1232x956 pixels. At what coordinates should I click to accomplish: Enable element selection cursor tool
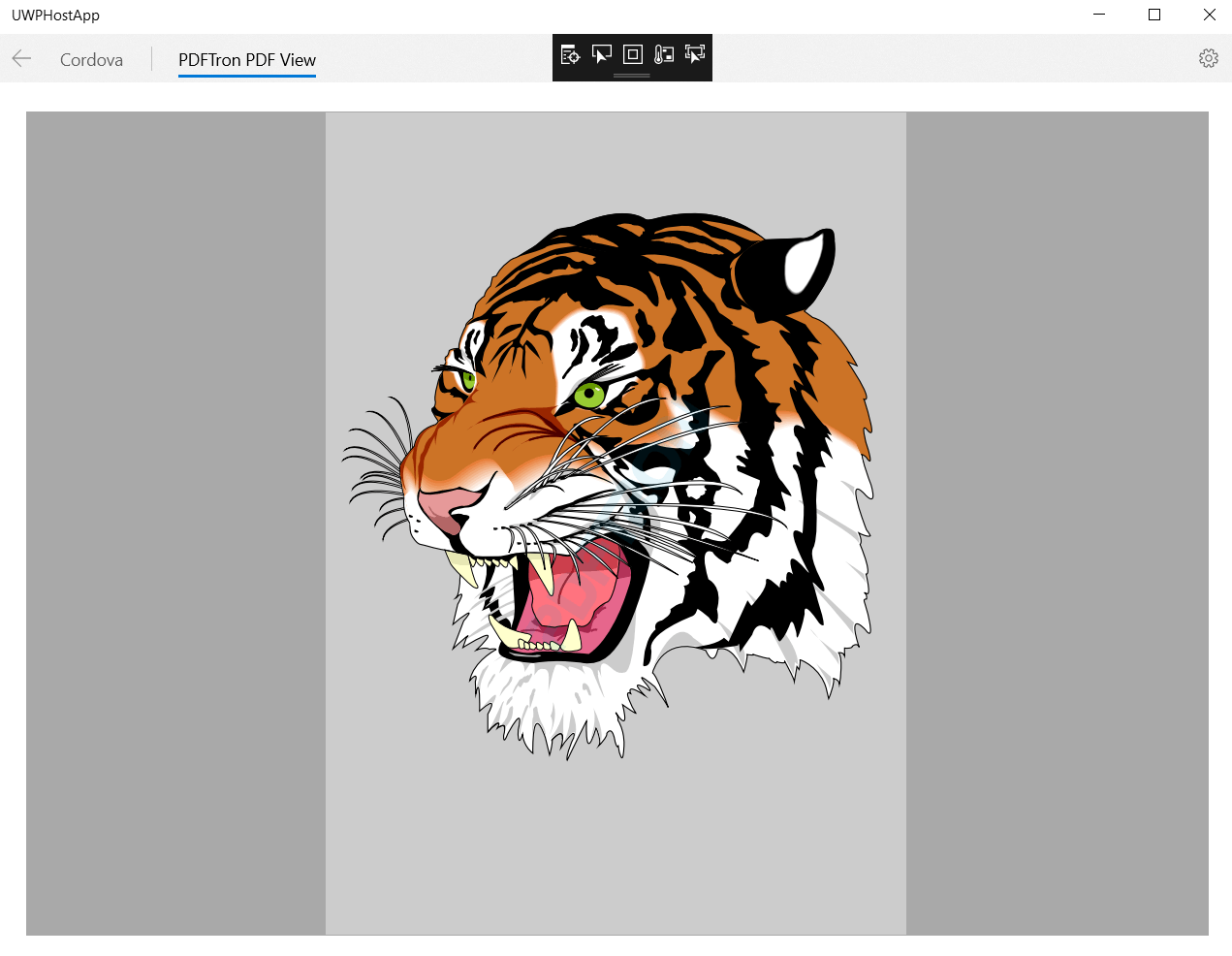click(x=602, y=54)
